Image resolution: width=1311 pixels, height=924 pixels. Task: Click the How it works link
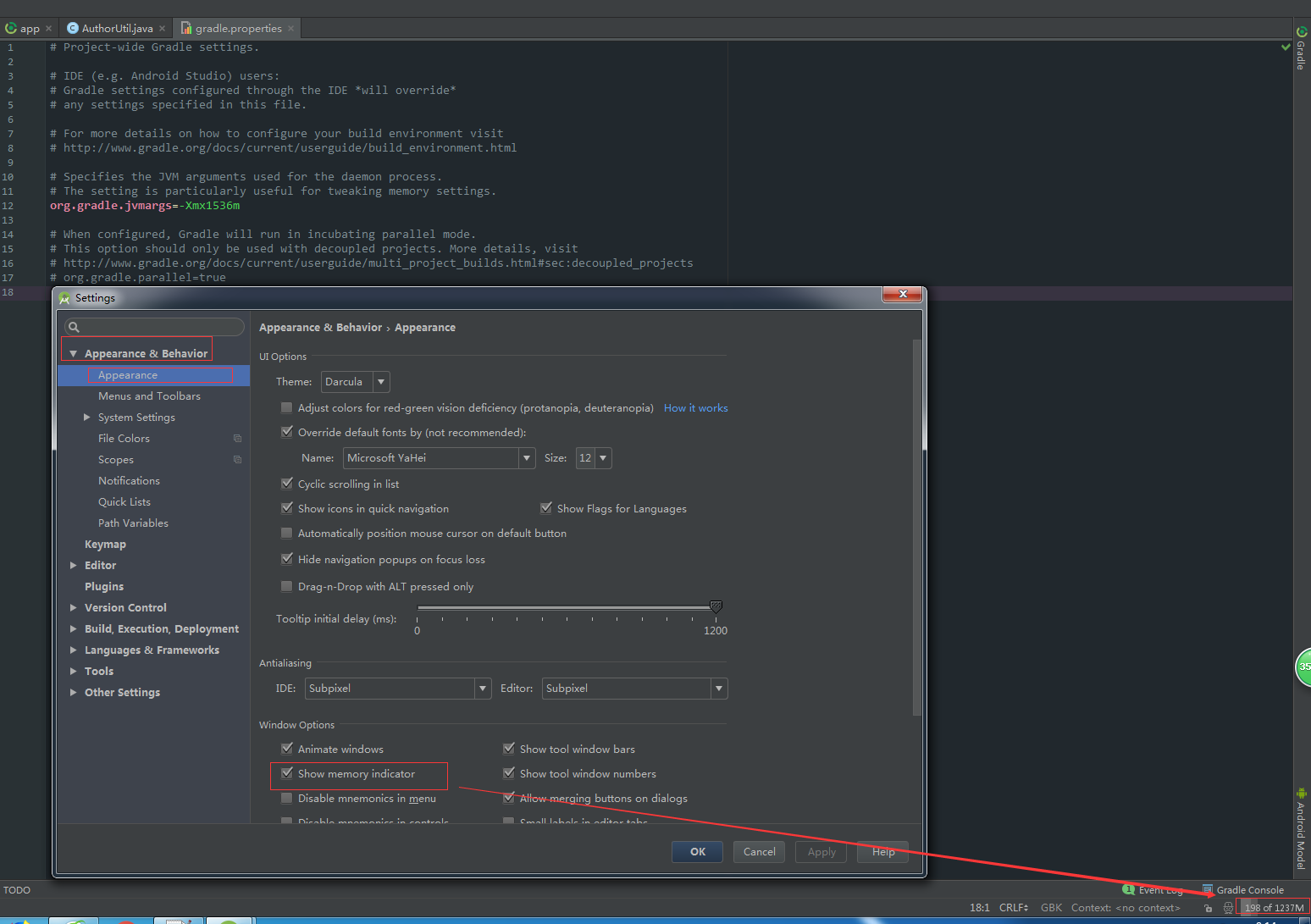[x=695, y=407]
